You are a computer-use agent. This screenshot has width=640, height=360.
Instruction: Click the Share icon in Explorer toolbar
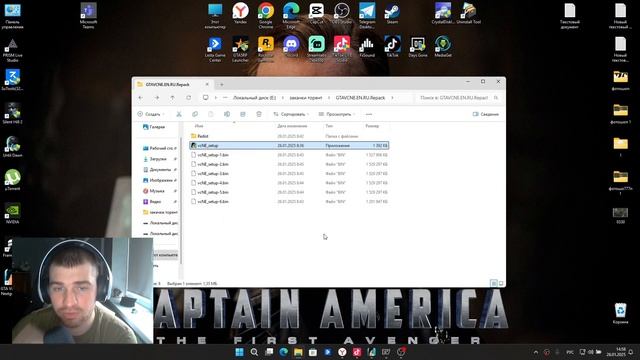(242, 114)
